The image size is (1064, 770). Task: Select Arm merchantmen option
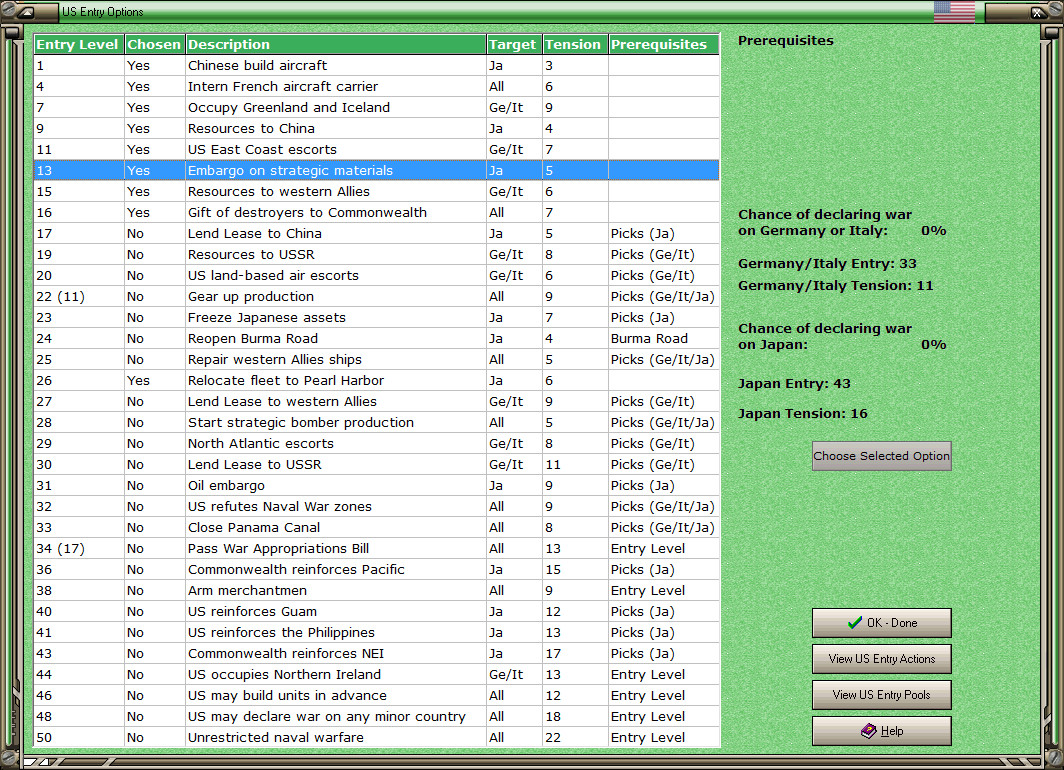click(x=377, y=591)
